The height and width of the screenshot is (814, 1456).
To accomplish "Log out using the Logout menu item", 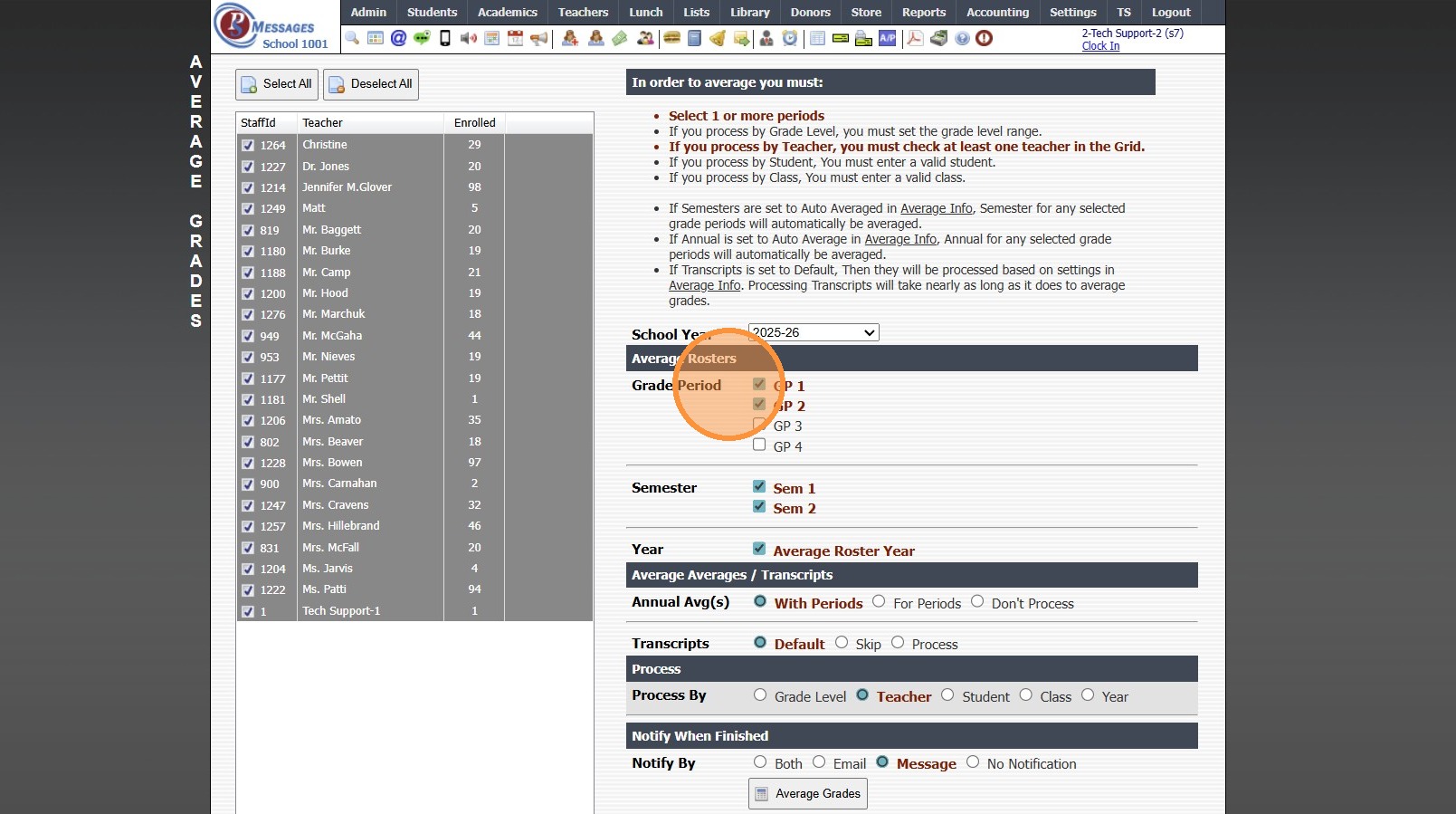I will (x=1171, y=12).
